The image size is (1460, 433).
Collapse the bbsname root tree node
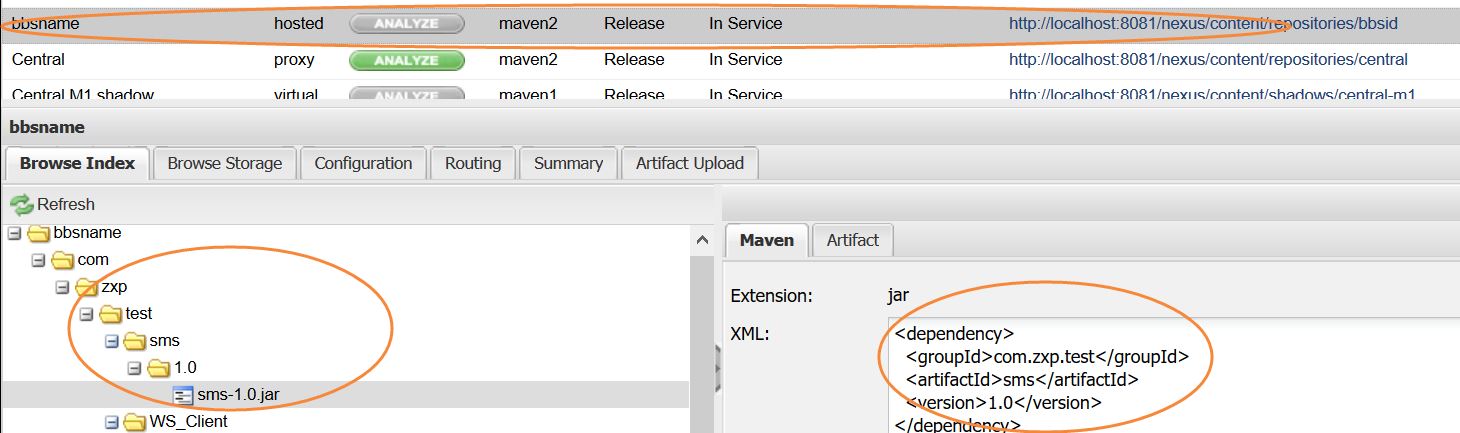pyautogui.click(x=14, y=233)
